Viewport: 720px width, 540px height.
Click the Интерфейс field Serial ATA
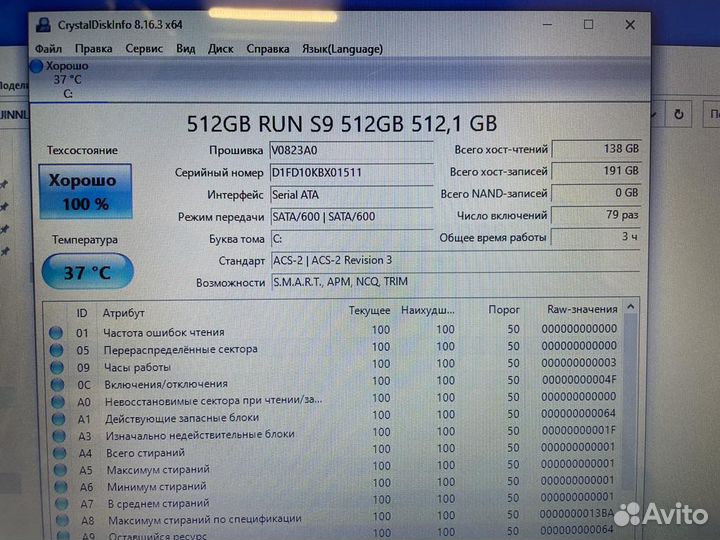(x=351, y=195)
